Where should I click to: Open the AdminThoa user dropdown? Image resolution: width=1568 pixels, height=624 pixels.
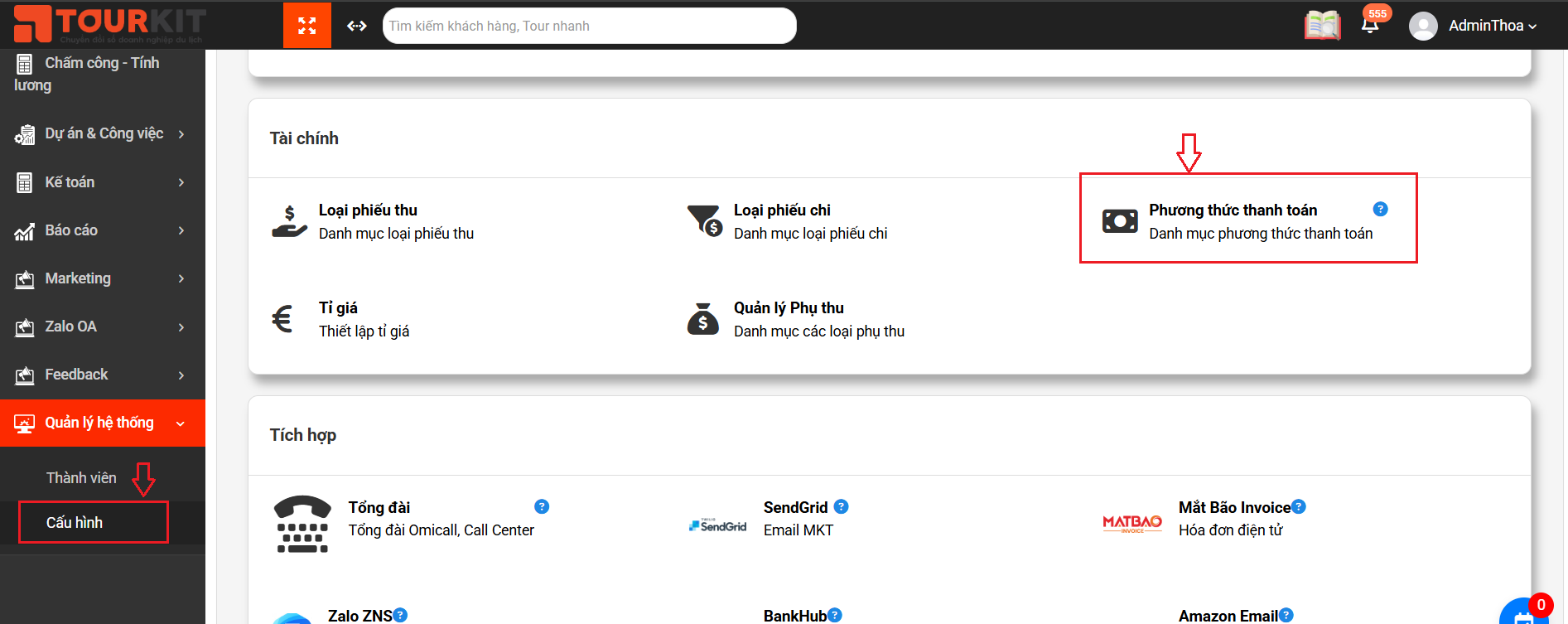coord(1473,26)
